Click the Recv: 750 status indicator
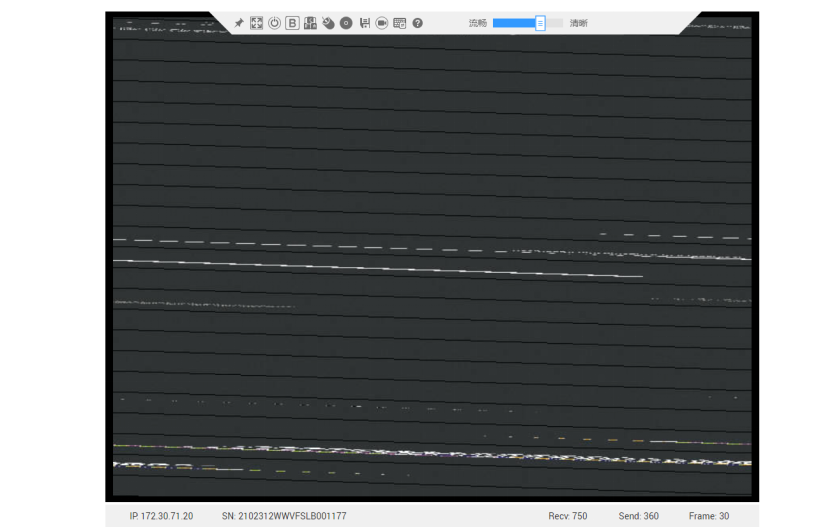The height and width of the screenshot is (527, 825). (568, 516)
